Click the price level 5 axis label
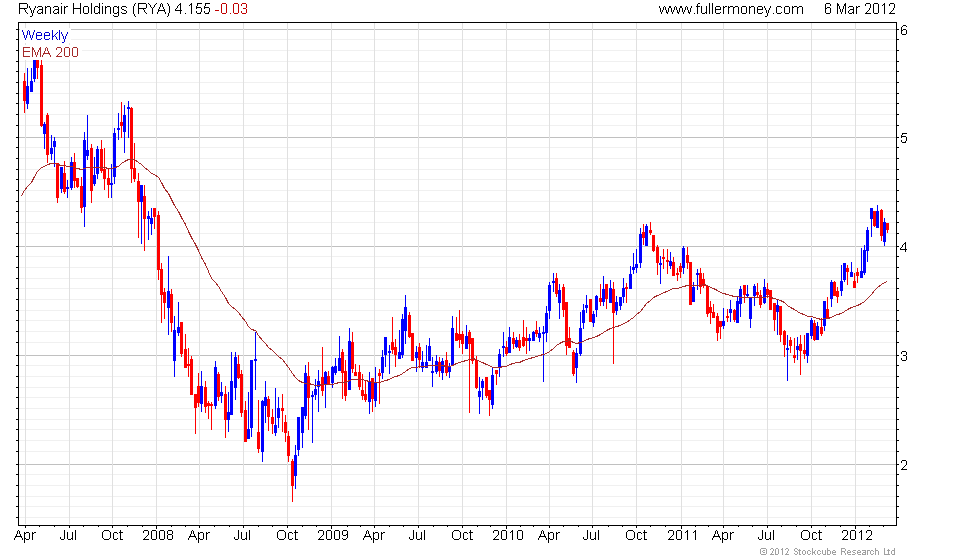The width and height of the screenshot is (980, 560). (903, 138)
